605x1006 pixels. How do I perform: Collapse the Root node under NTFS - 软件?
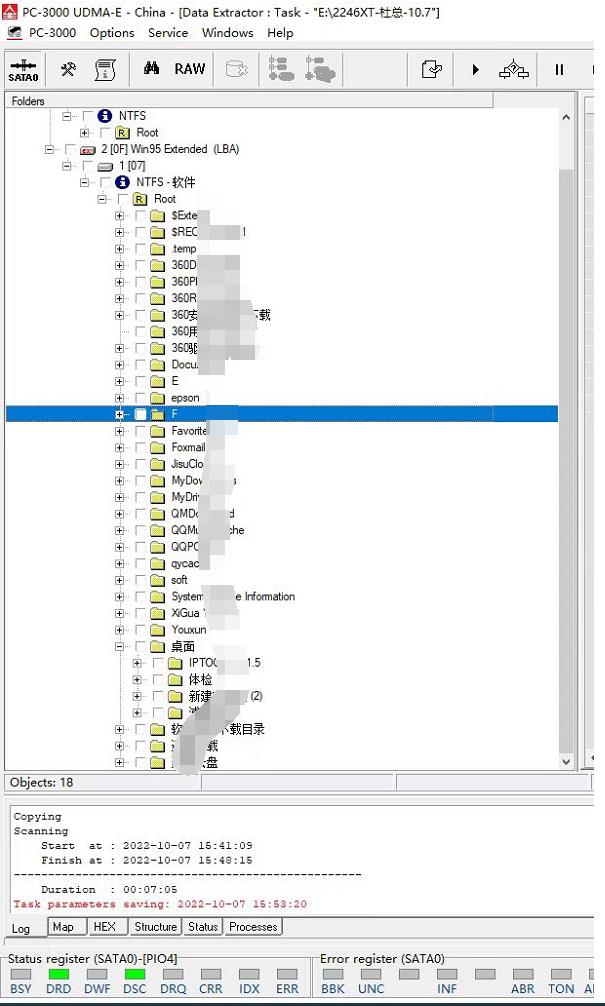pyautogui.click(x=101, y=199)
